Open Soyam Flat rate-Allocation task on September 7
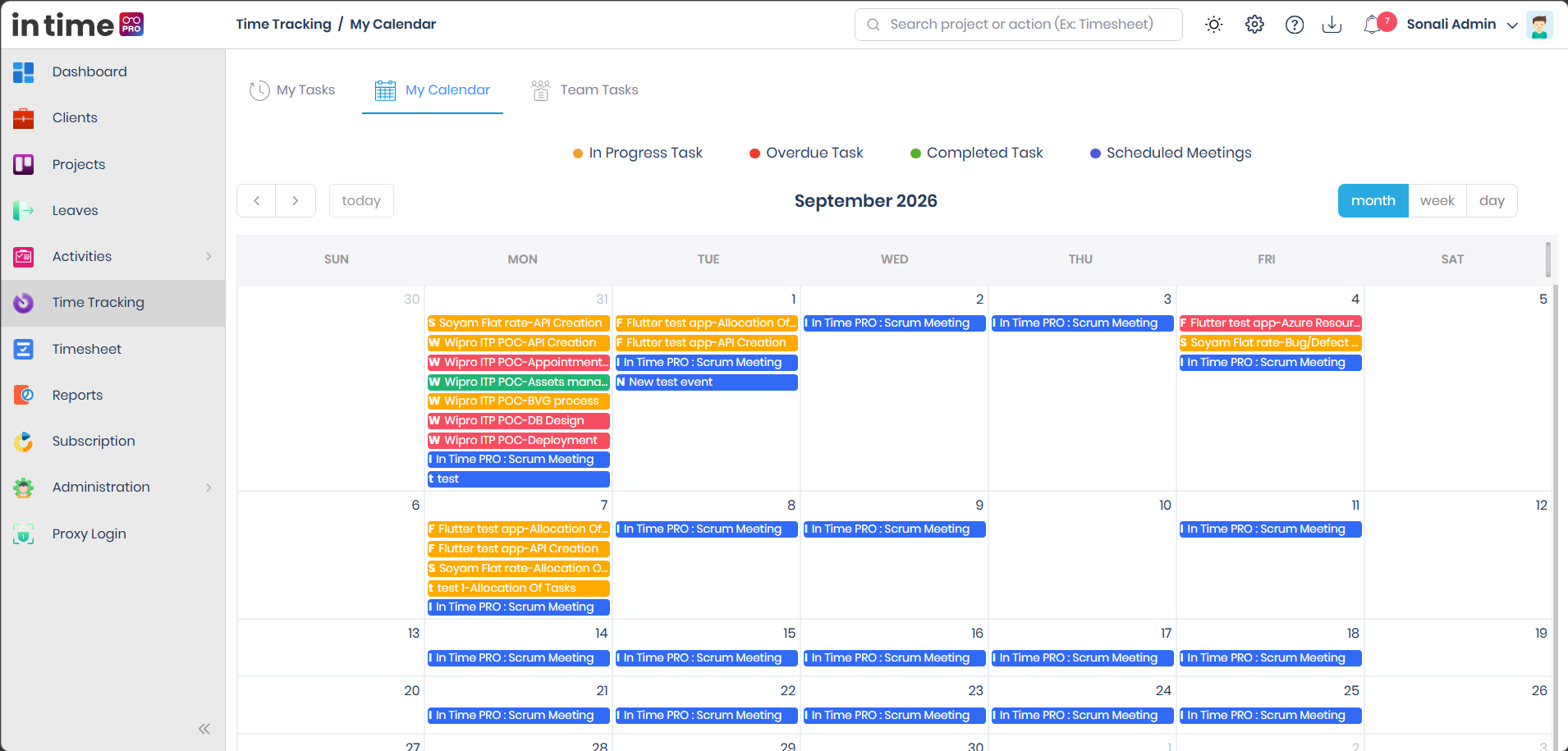The width and height of the screenshot is (1568, 751). pyautogui.click(x=519, y=569)
